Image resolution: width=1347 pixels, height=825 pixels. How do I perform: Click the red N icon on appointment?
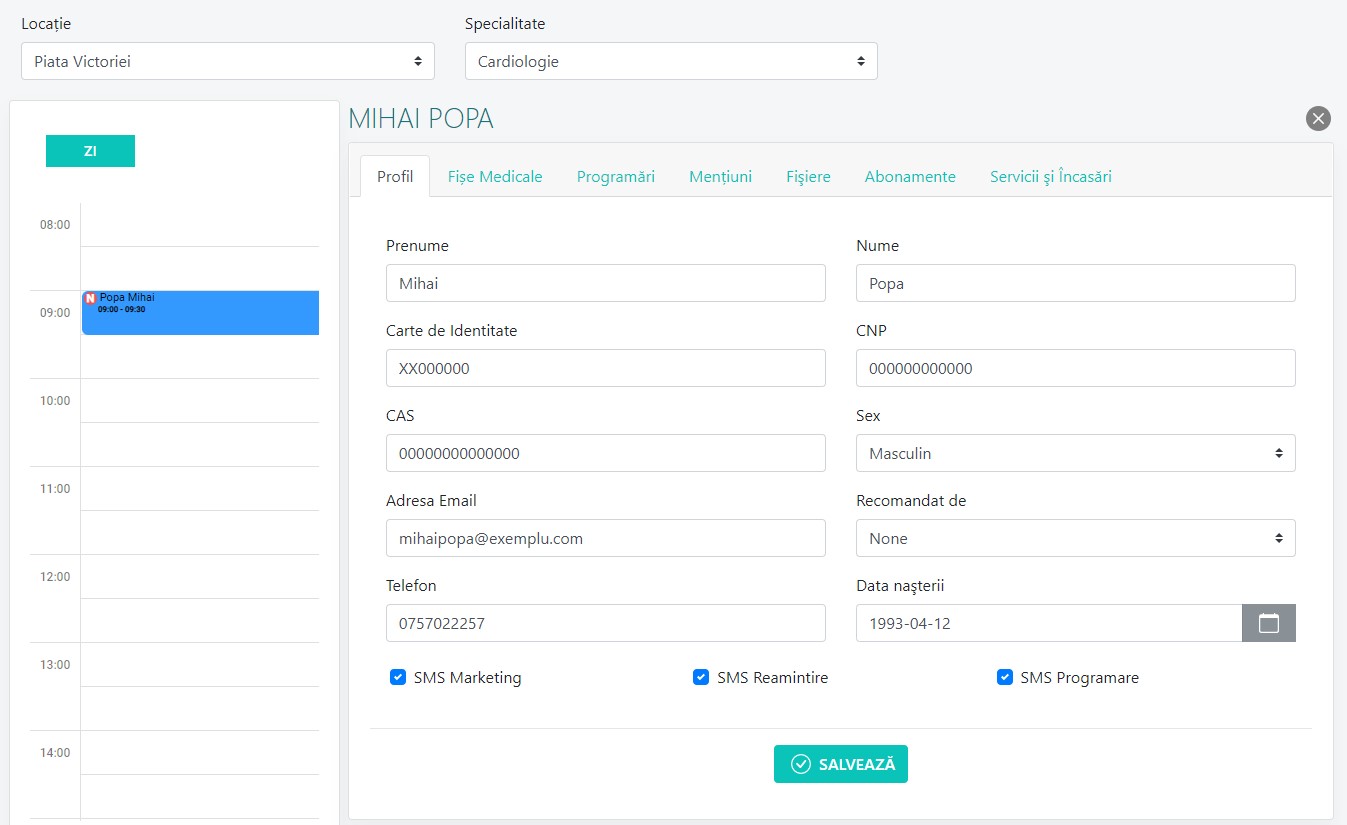[x=90, y=298]
